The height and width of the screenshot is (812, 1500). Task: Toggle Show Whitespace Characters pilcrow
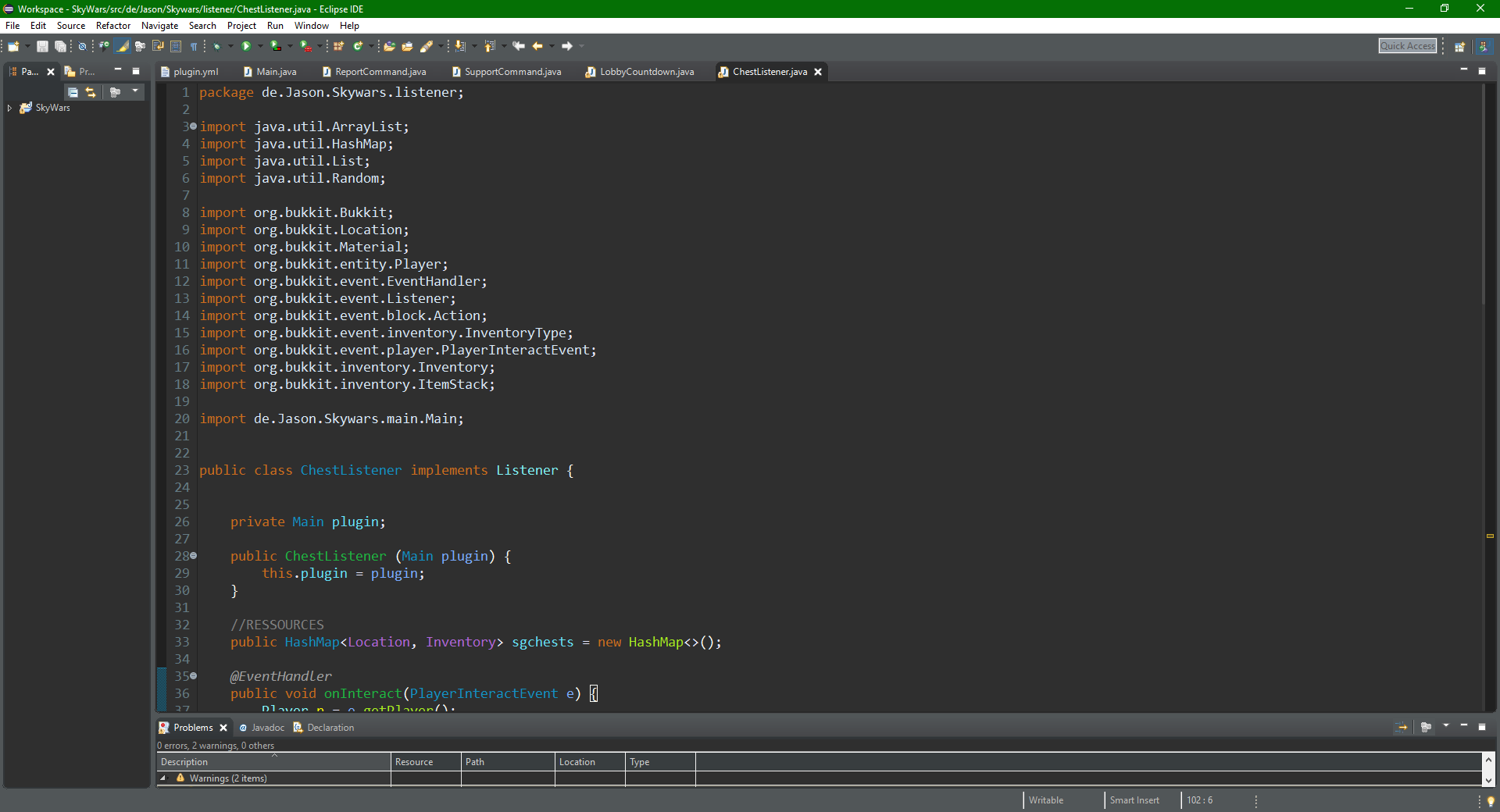194,47
